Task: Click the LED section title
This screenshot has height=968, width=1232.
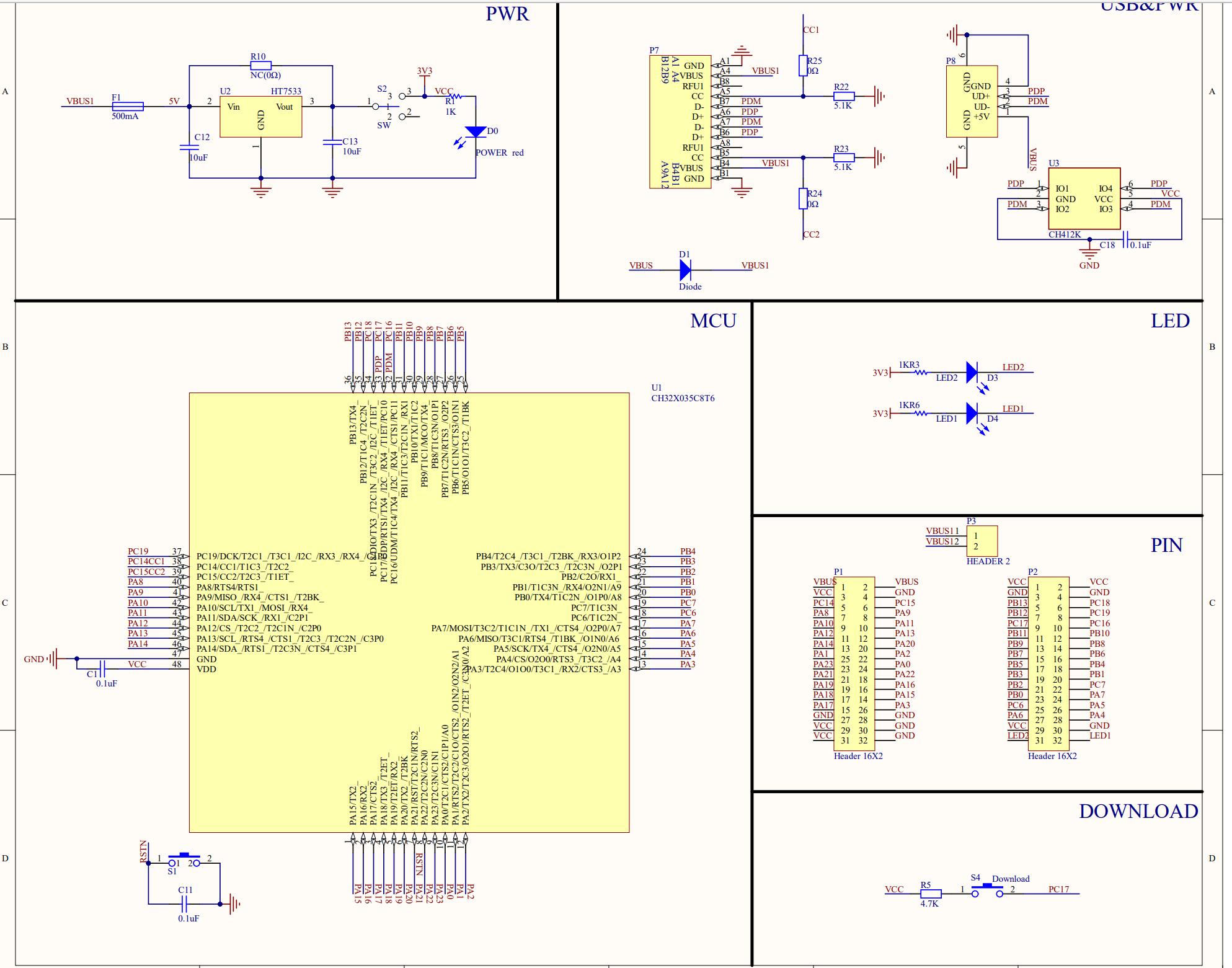Action: (x=1170, y=321)
